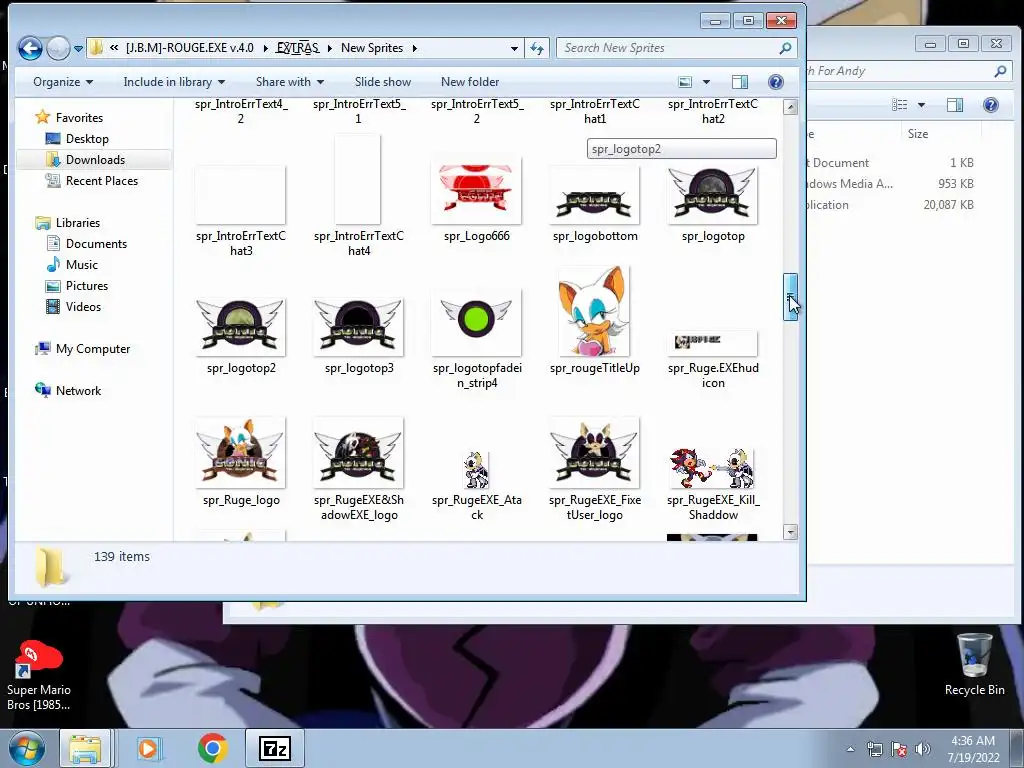Viewport: 1024px width, 768px height.
Task: Open the Videos library
Action: pyautogui.click(x=73, y=306)
